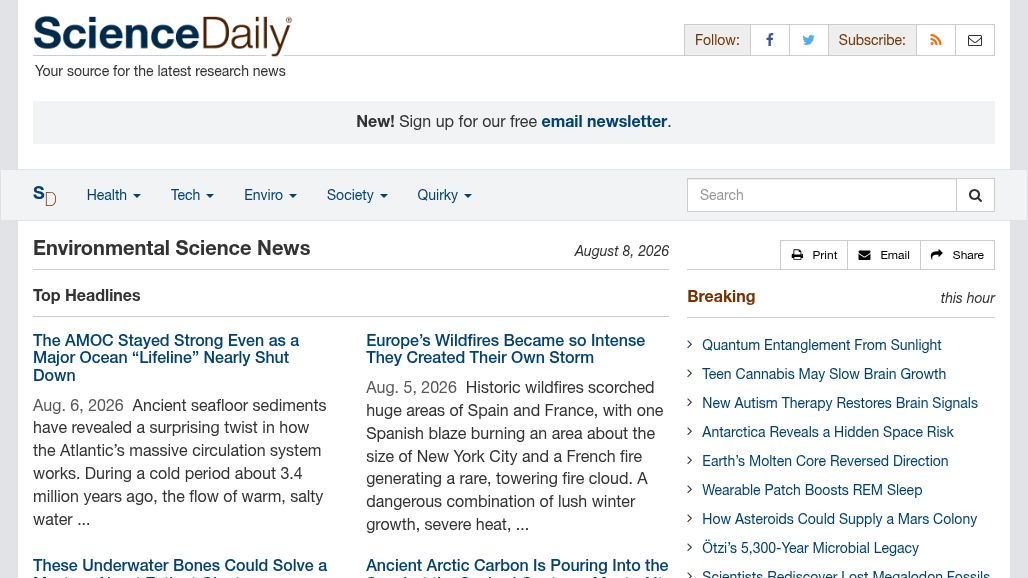Viewport: 1028px width, 578px height.
Task: Open Europe's Wildfires headline
Action: coord(505,349)
